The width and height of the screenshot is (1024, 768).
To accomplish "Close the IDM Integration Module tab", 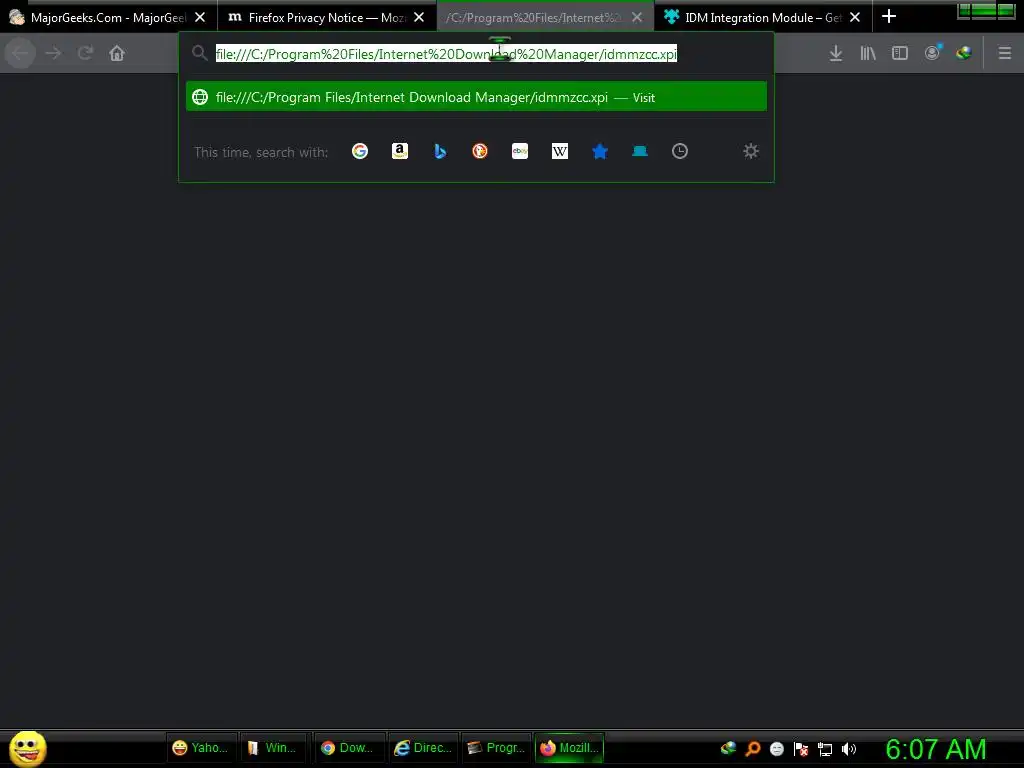I will pyautogui.click(x=855, y=18).
